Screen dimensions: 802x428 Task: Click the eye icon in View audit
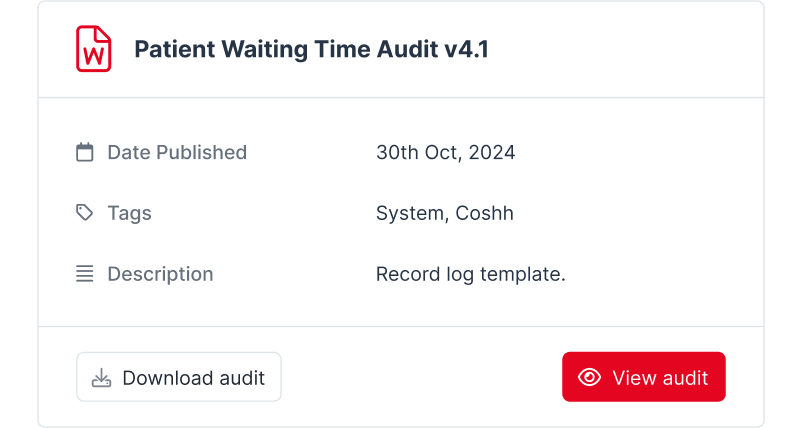pyautogui.click(x=589, y=377)
